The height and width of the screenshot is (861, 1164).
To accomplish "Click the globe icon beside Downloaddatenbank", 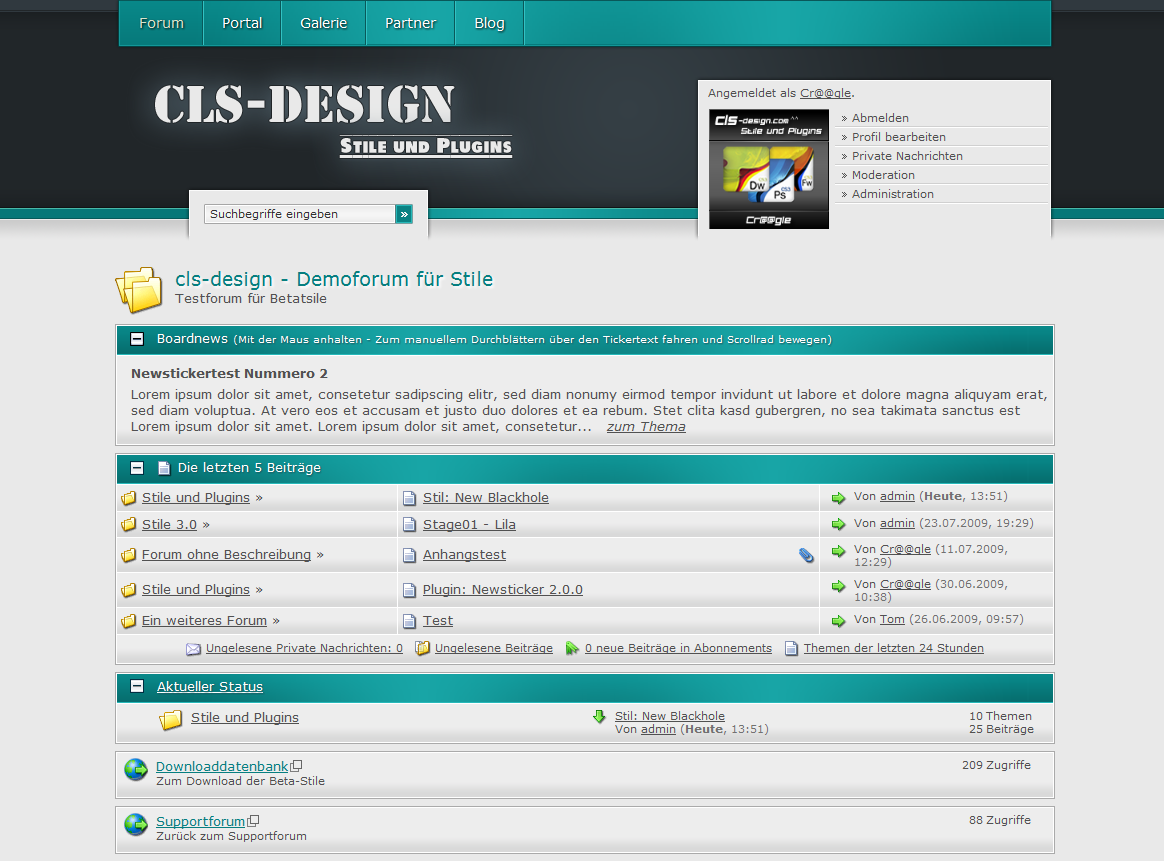I will [136, 769].
